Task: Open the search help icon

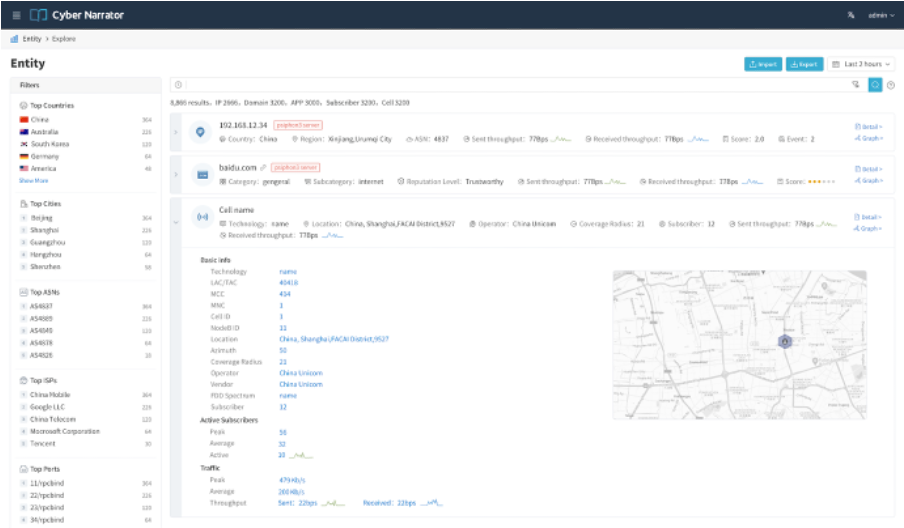Action: click(890, 85)
